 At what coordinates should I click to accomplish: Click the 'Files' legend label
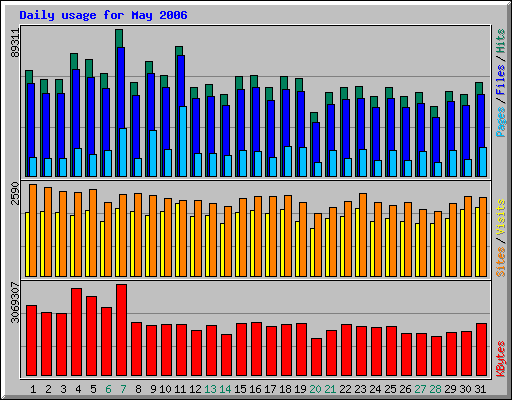point(501,80)
